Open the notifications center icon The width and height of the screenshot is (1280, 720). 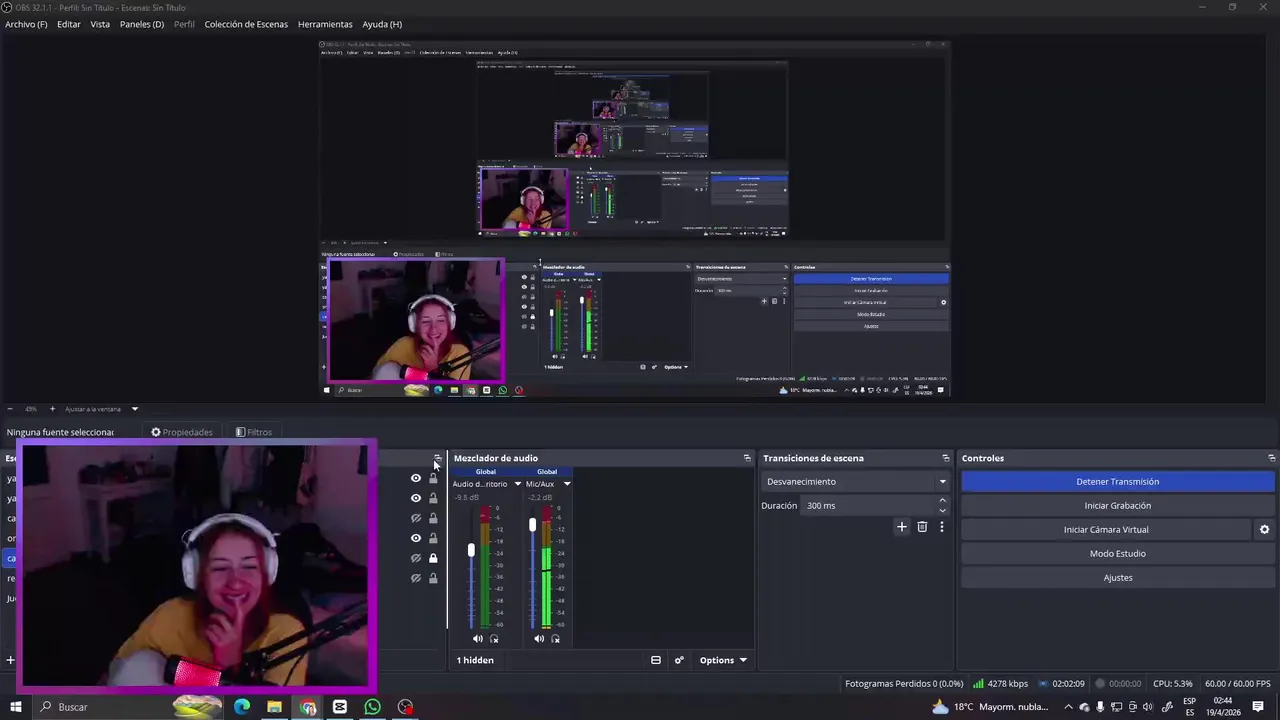coord(1259,707)
